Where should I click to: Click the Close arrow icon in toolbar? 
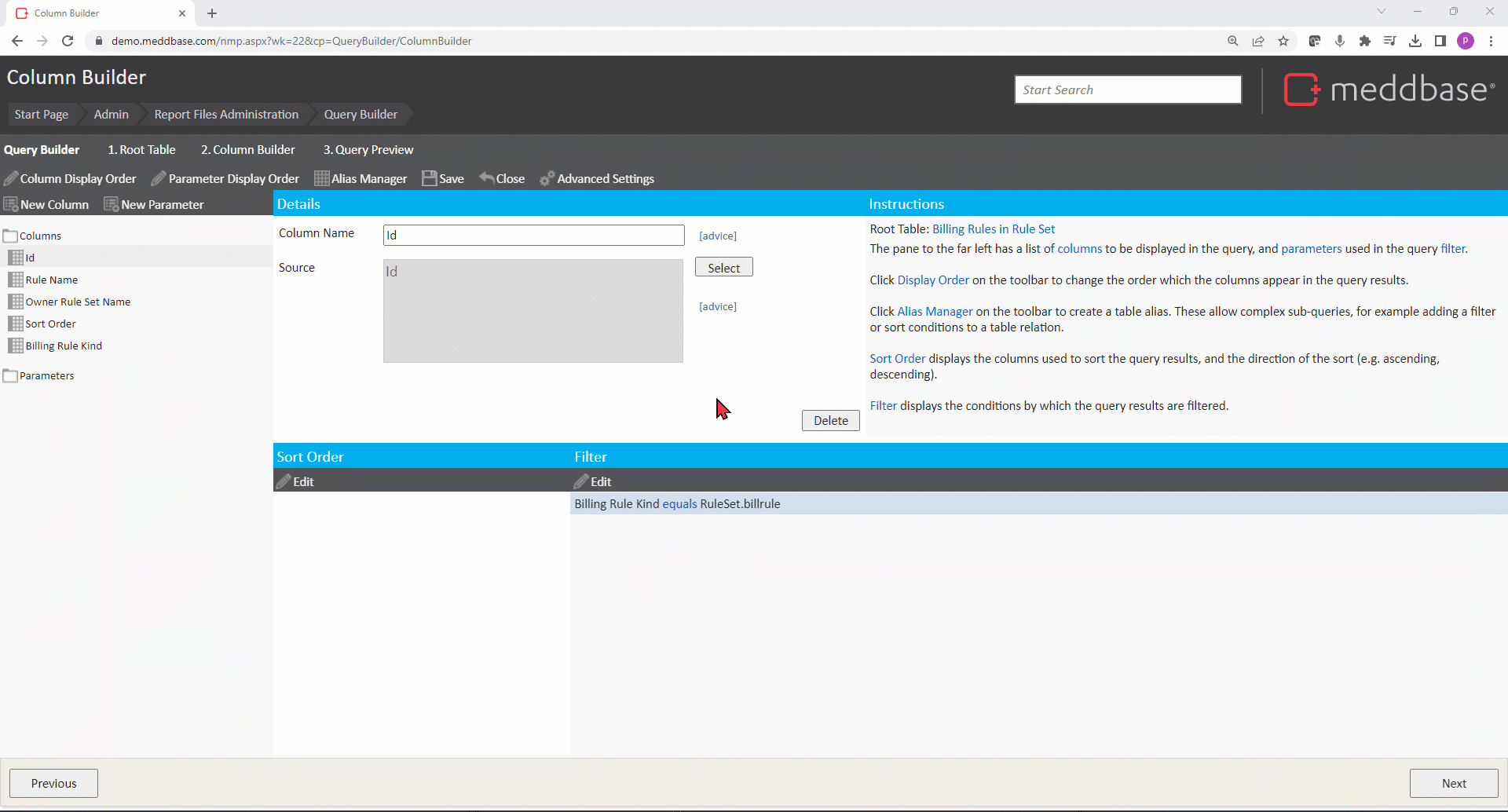(487, 178)
